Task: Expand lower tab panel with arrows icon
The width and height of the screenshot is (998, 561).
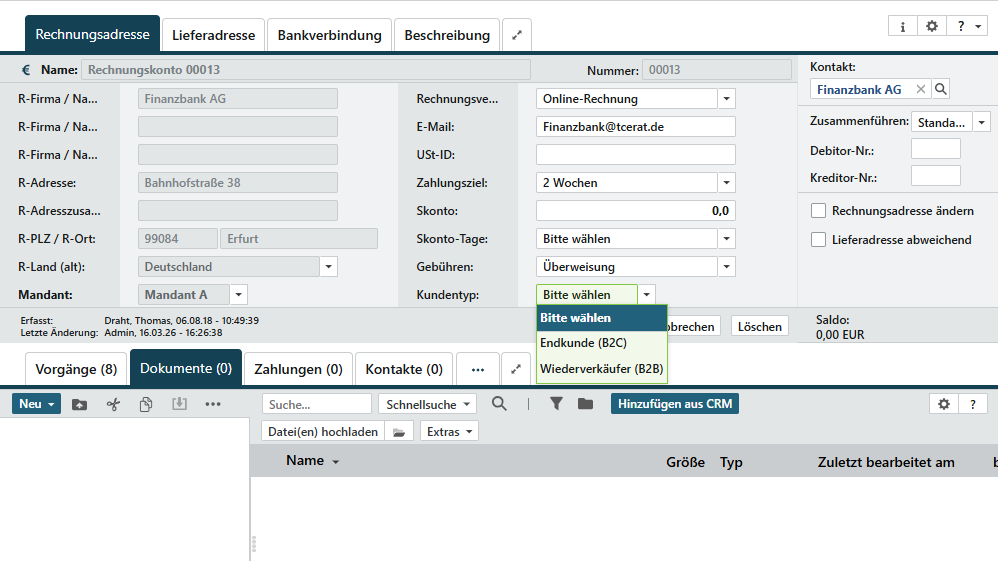Action: coord(516,369)
